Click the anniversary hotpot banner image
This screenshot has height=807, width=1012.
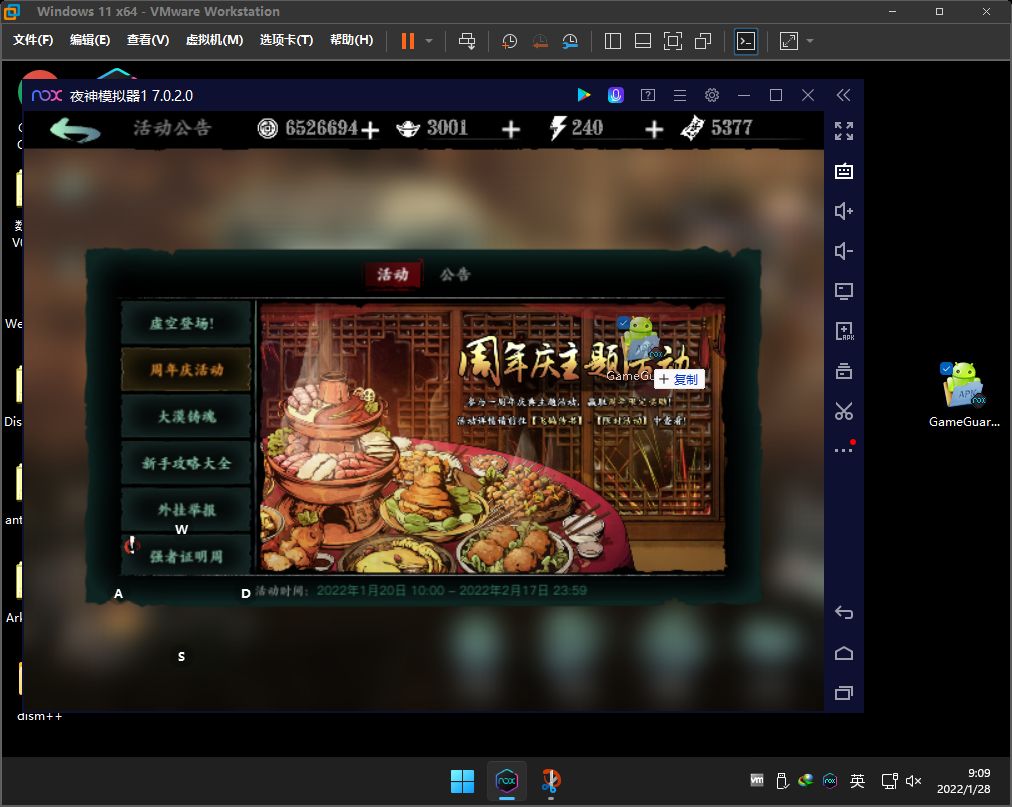tap(492, 438)
